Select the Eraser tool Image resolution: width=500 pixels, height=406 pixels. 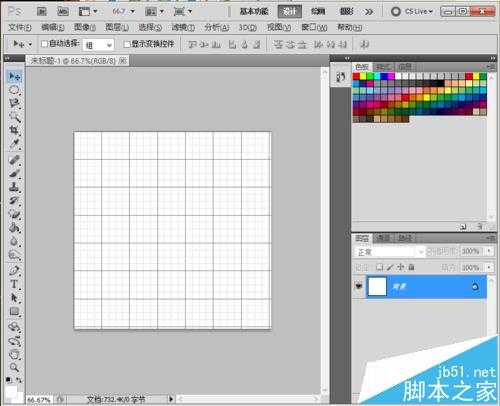point(14,214)
